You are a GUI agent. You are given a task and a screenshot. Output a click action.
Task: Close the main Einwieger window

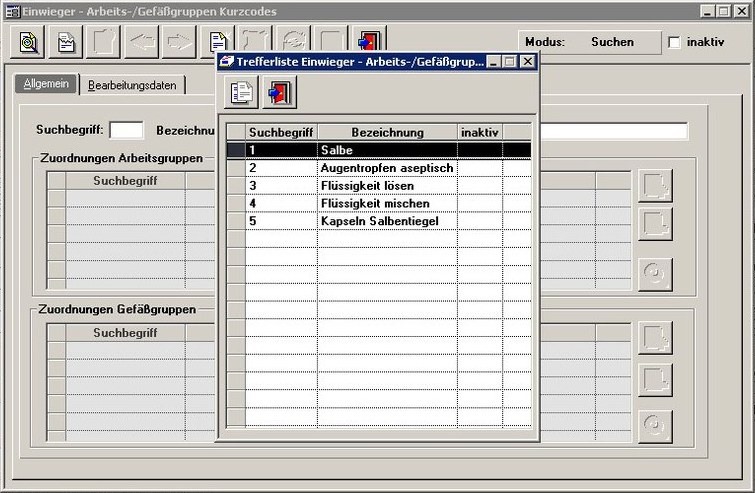pyautogui.click(x=742, y=11)
